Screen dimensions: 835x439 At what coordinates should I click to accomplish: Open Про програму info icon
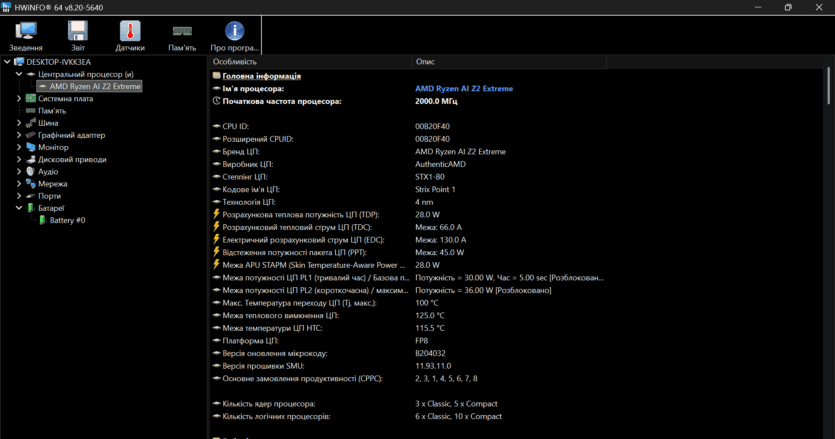[234, 32]
